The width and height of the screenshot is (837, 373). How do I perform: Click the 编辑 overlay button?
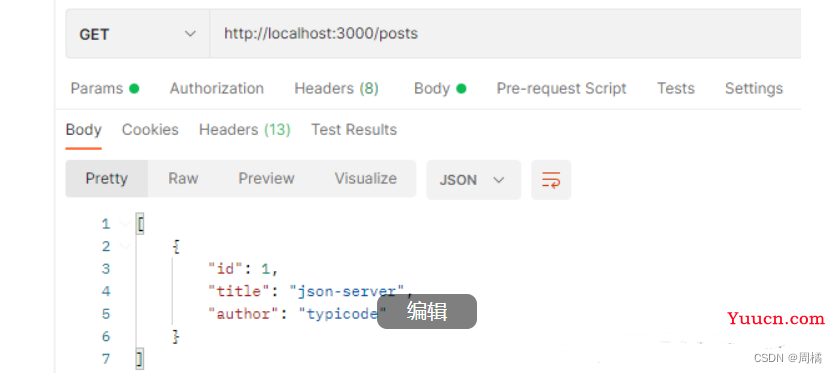[x=427, y=311]
